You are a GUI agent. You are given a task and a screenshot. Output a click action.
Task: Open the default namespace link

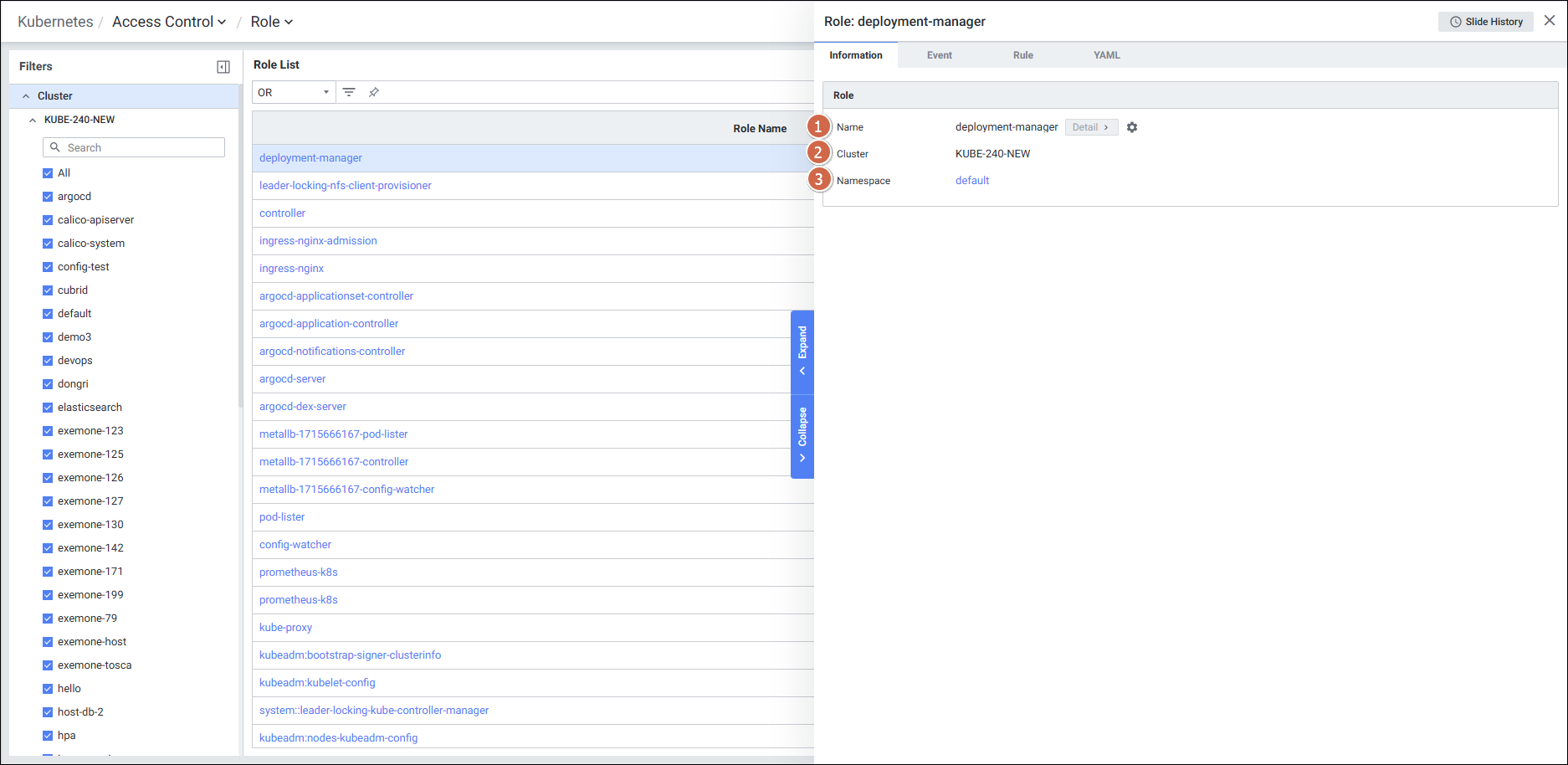pyautogui.click(x=971, y=181)
